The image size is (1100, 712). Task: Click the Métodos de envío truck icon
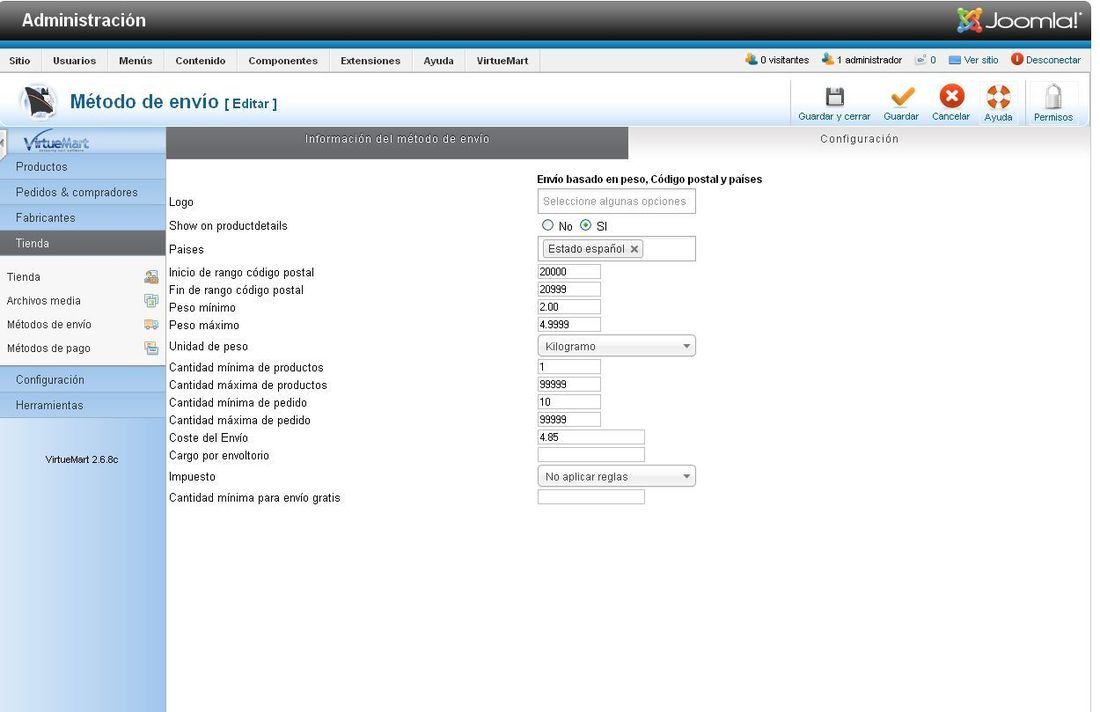click(x=151, y=325)
